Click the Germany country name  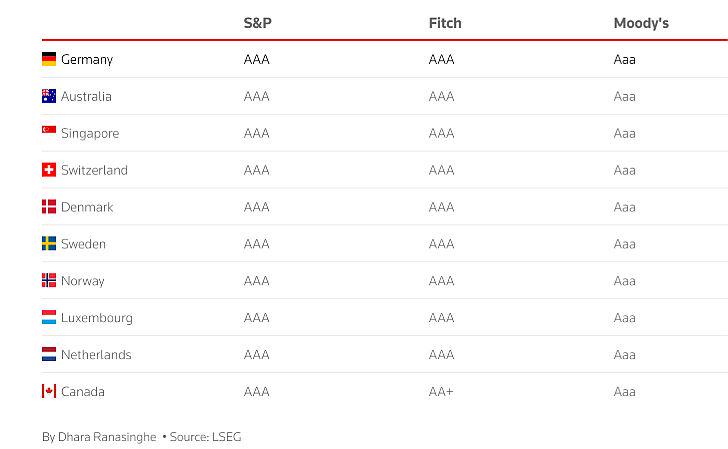87,60
